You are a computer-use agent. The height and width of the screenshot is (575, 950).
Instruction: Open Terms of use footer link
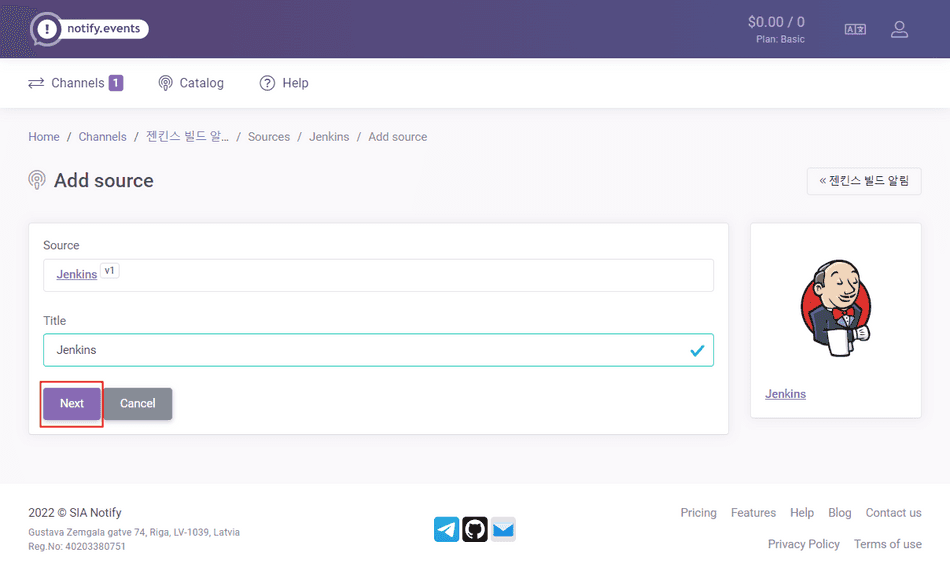tap(888, 544)
